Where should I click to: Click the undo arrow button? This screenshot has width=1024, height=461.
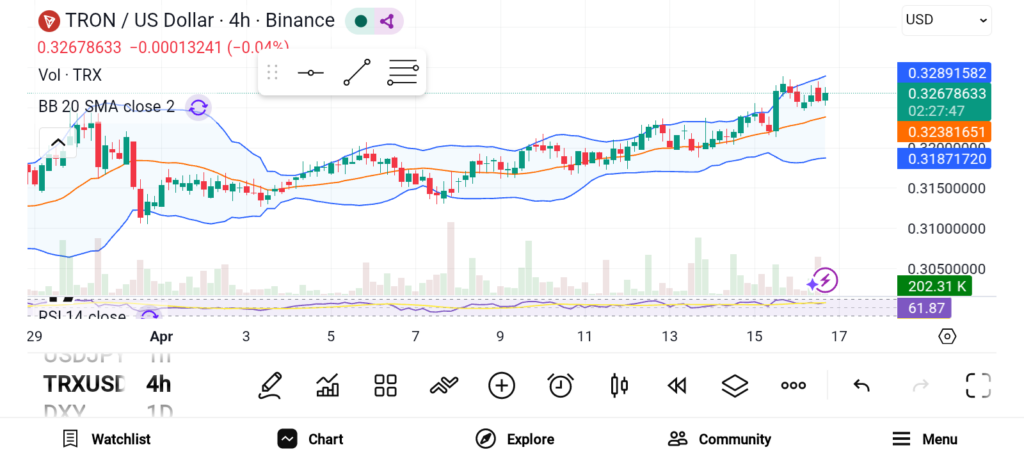(861, 385)
